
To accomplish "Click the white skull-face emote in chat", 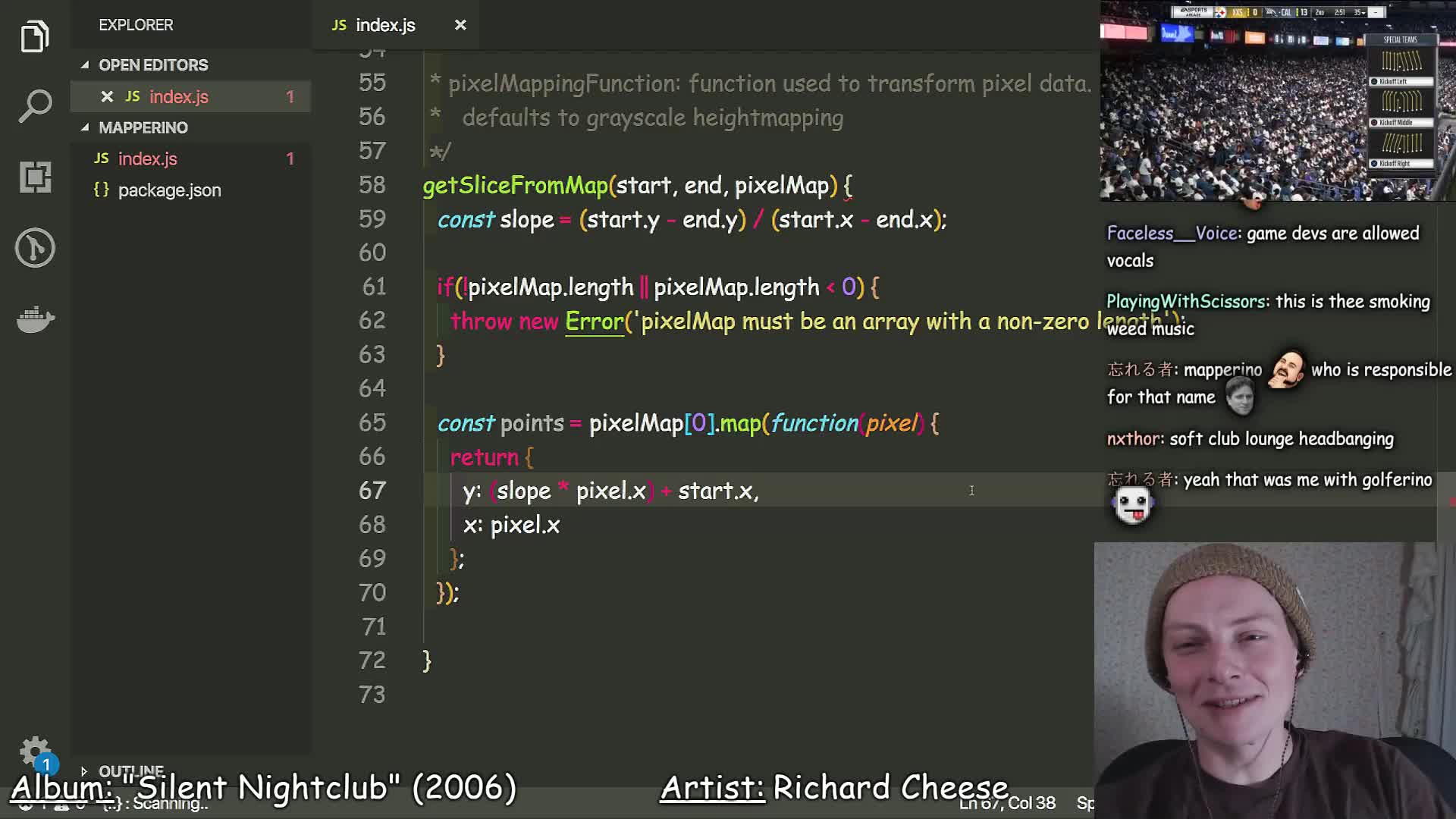I will [1133, 505].
